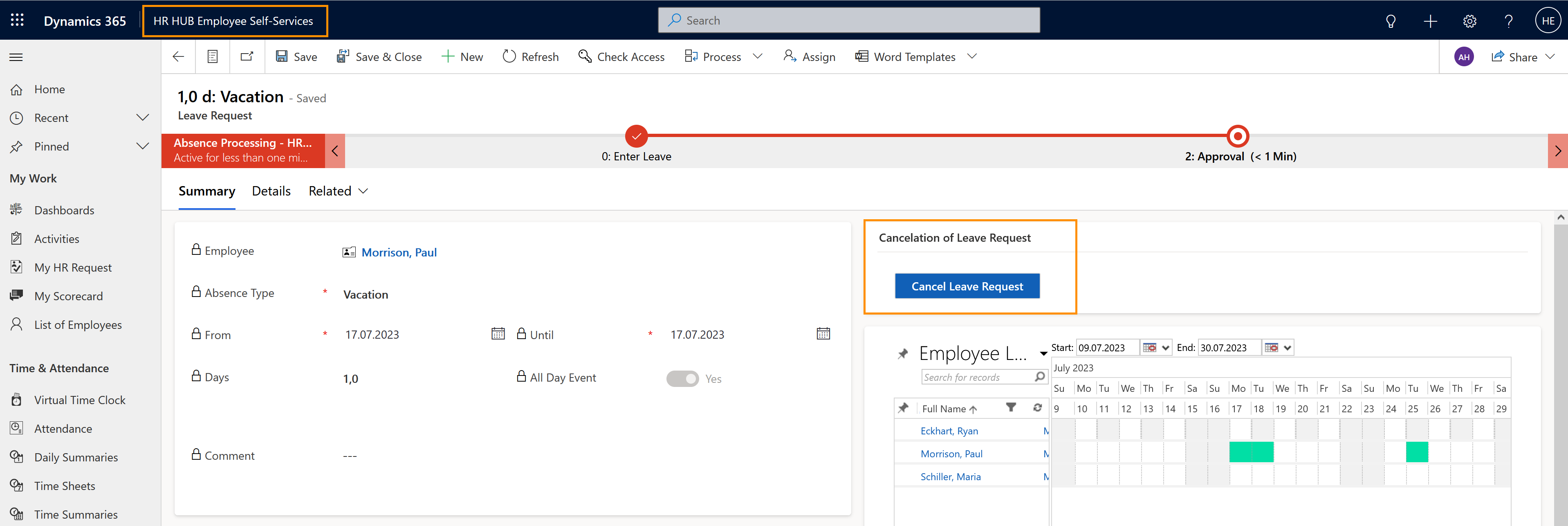Click Morrison's green leave block on July 25
1568x526 pixels.
coord(1417,452)
